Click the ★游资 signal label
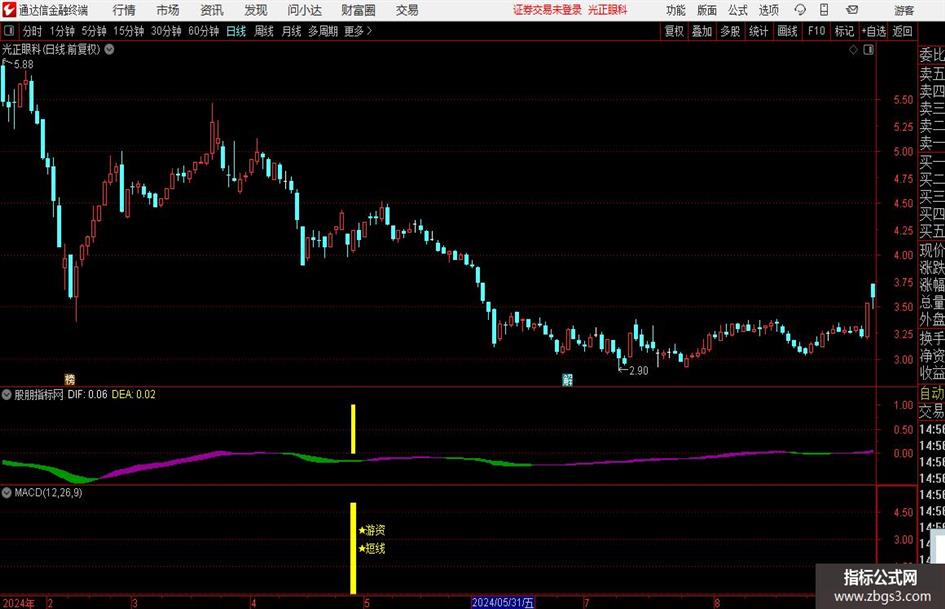Image resolution: width=945 pixels, height=609 pixels. (x=372, y=531)
